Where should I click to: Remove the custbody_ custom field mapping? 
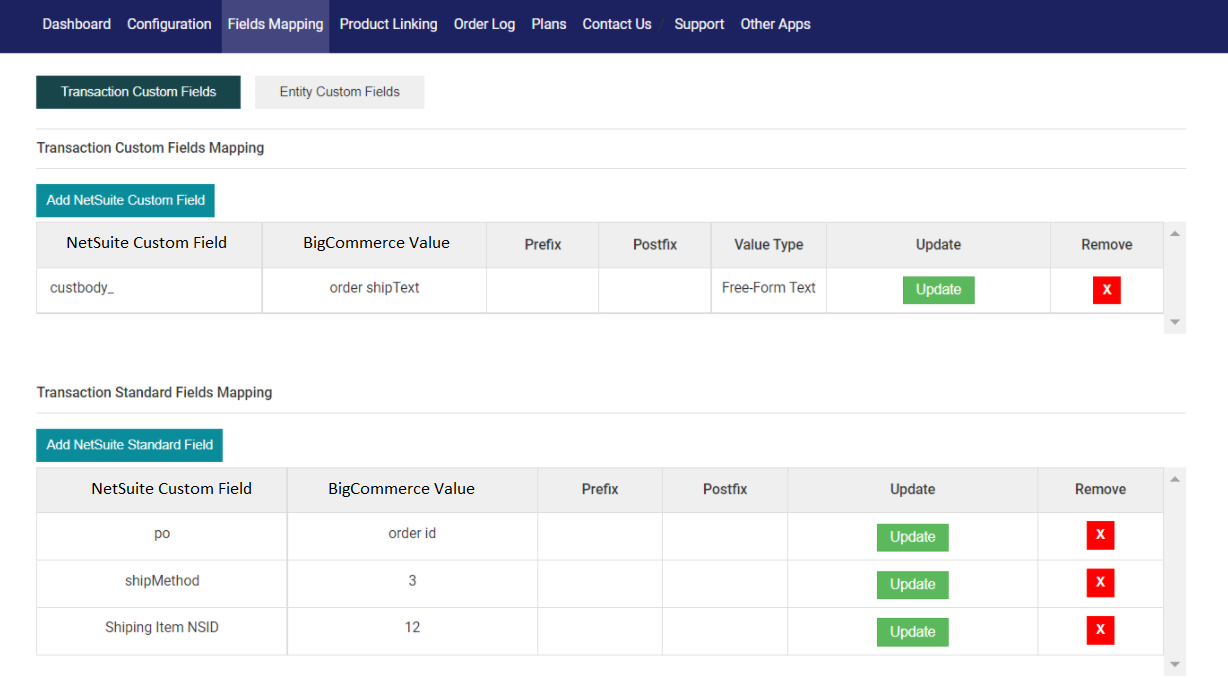[x=1106, y=289]
